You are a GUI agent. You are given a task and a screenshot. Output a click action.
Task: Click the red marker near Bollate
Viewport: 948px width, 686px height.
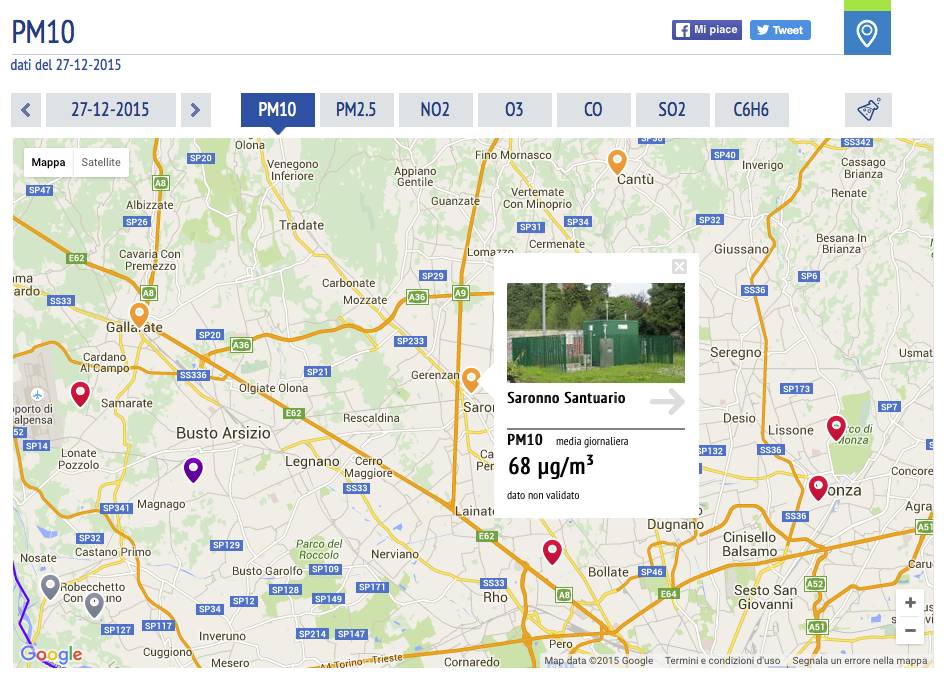(x=552, y=550)
